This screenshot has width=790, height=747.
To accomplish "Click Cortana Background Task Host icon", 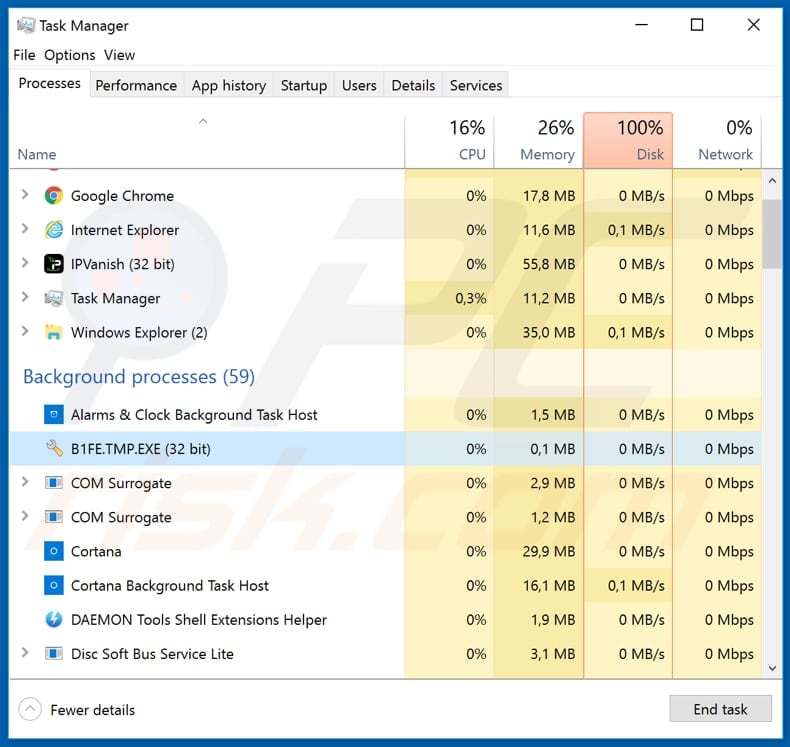I will (x=53, y=585).
